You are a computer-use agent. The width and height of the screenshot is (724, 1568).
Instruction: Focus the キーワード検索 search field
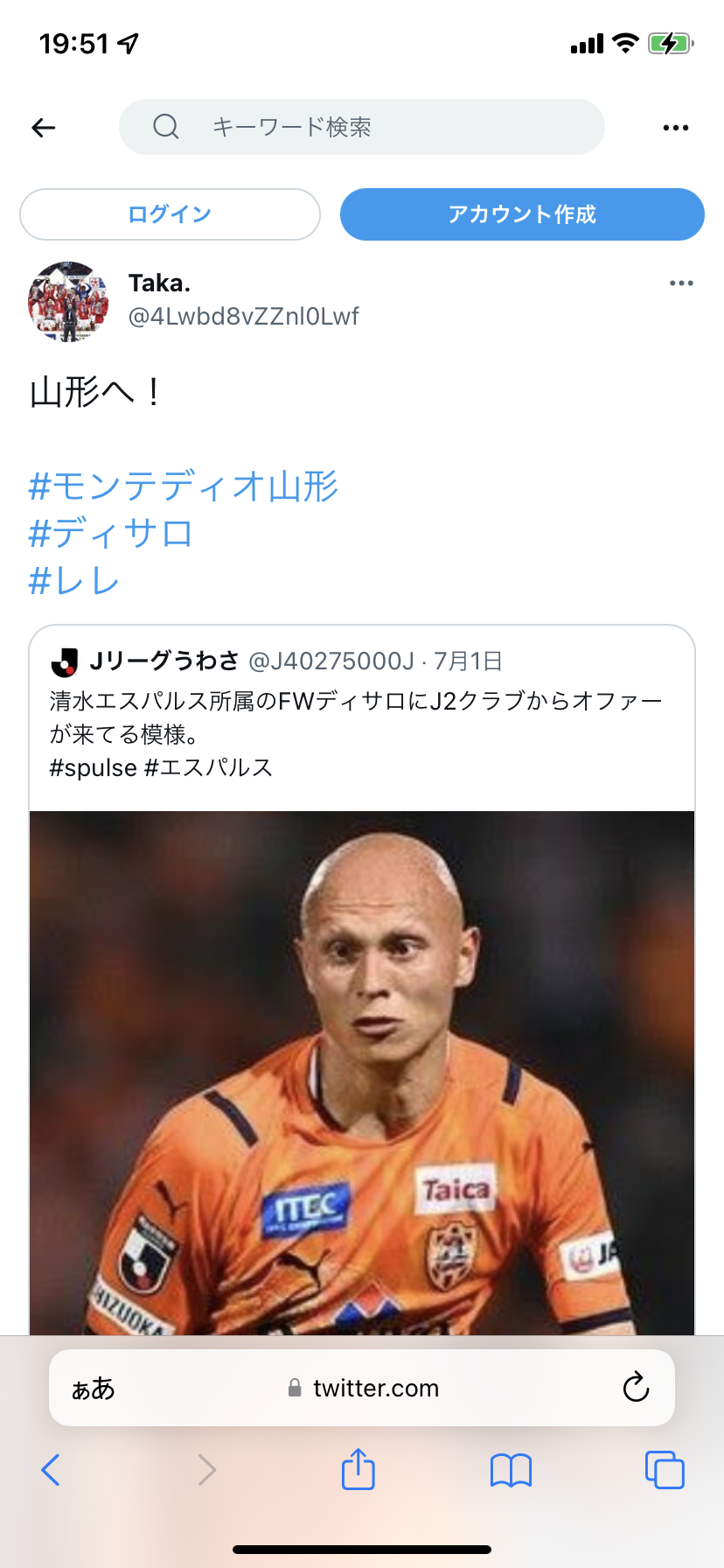[362, 127]
